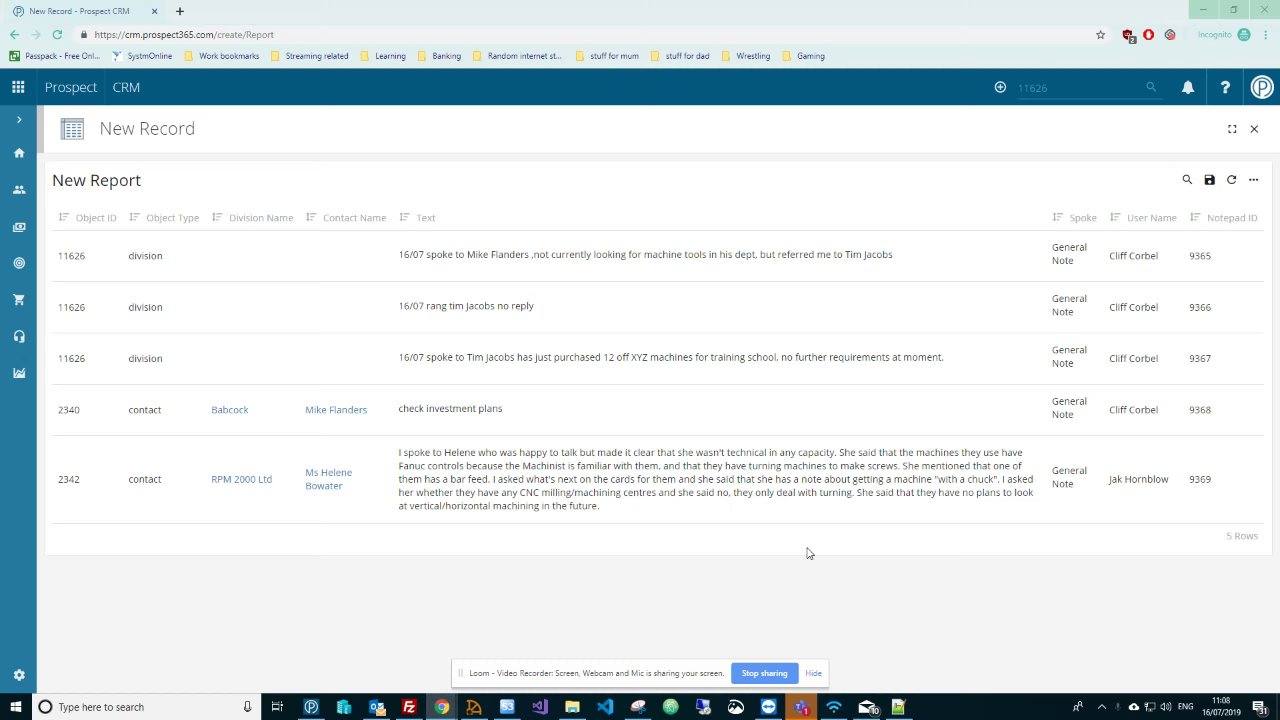Sort by User Name column

[1143, 217]
